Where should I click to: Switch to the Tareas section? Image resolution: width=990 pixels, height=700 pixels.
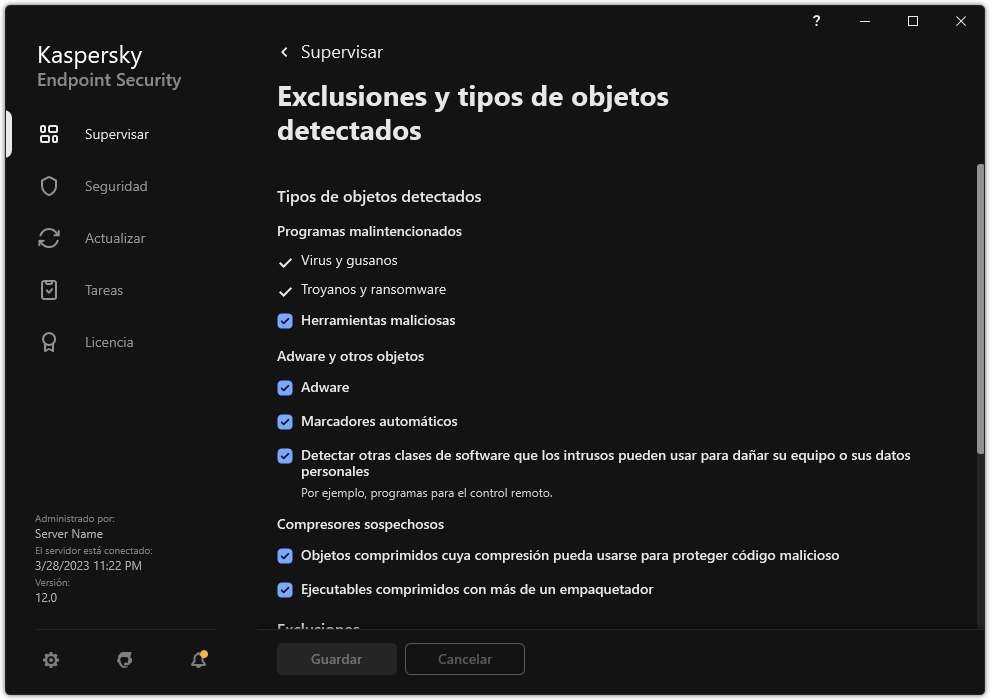pyautogui.click(x=103, y=290)
